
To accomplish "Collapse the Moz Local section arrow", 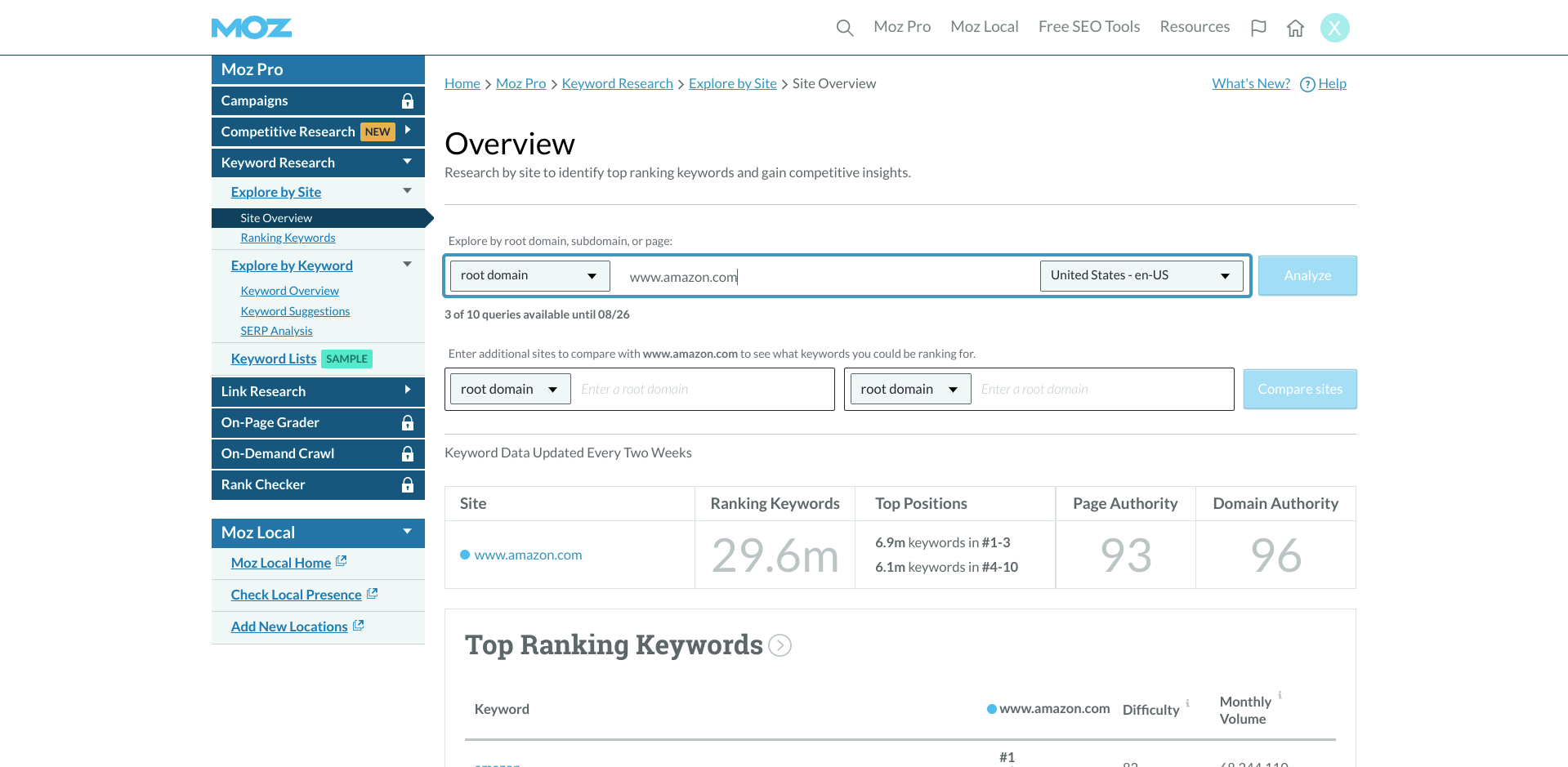I will 407,531.
